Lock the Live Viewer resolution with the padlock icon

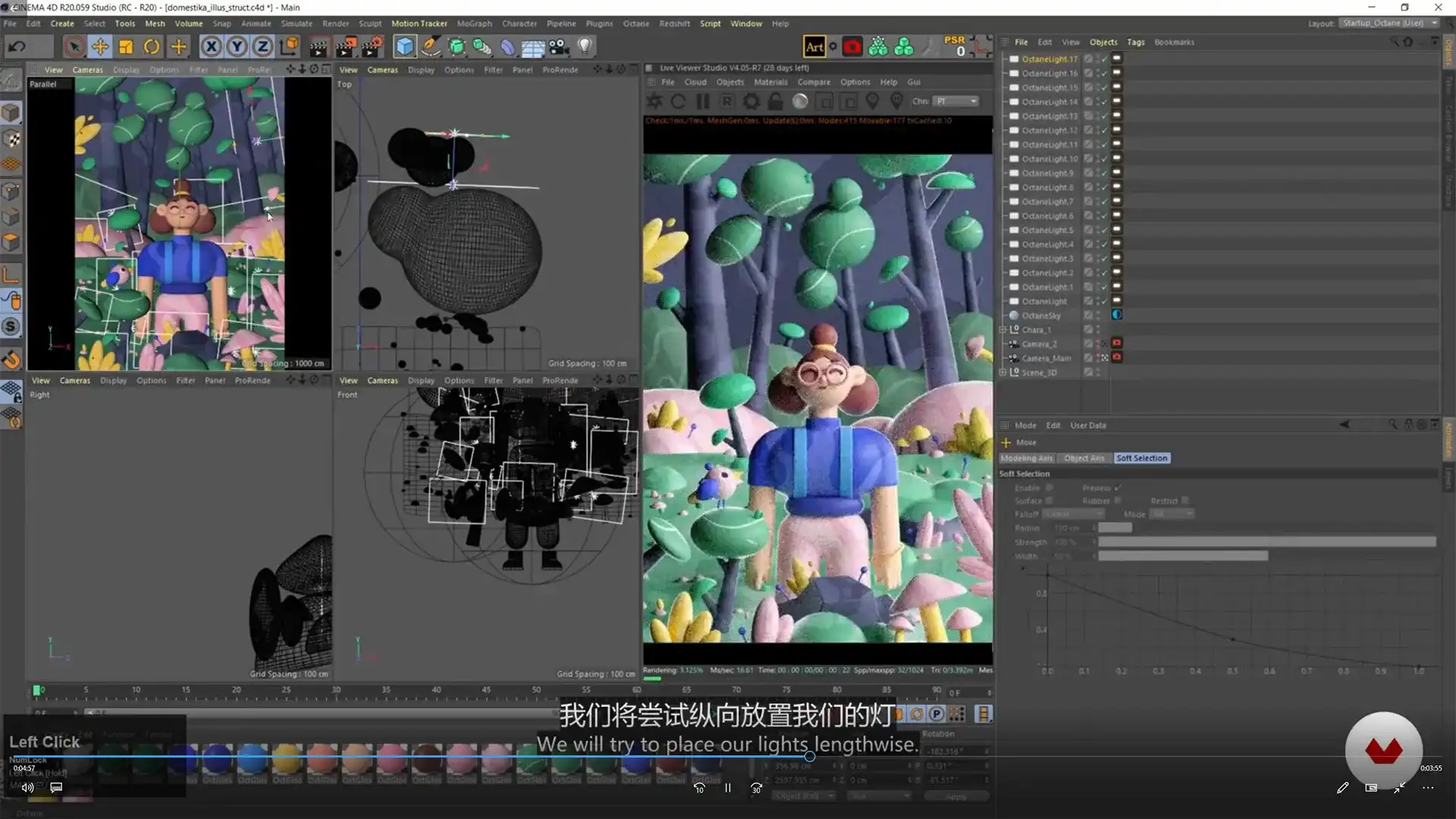[x=773, y=101]
